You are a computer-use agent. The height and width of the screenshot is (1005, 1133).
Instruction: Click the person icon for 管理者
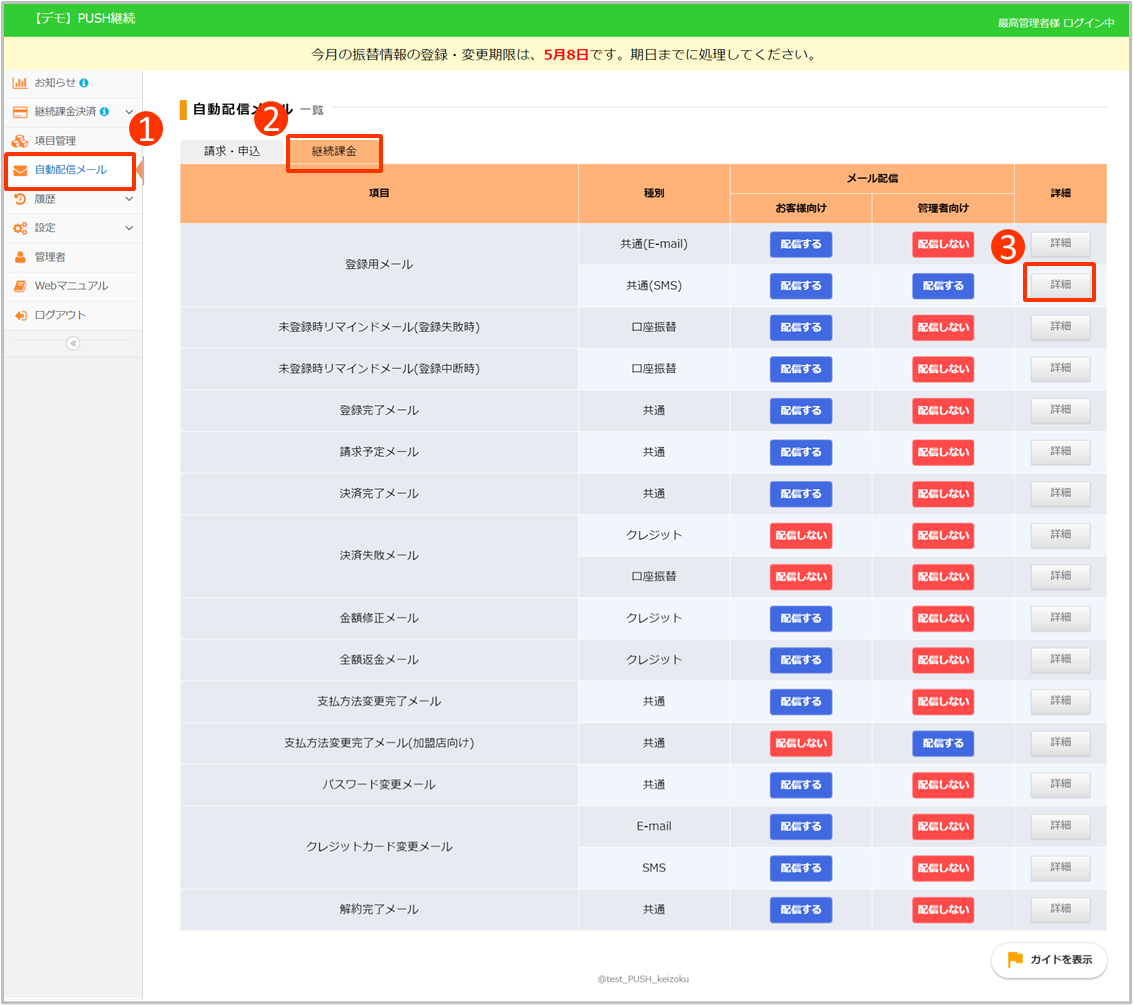point(20,257)
